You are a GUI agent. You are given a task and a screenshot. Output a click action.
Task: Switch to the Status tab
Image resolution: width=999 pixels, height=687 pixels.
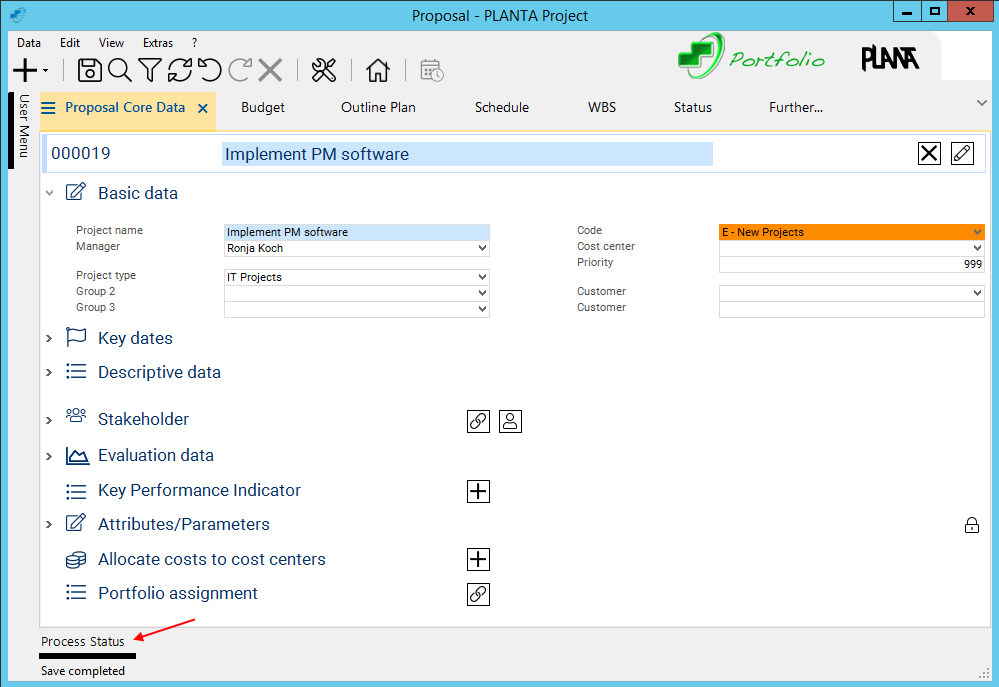coord(693,108)
